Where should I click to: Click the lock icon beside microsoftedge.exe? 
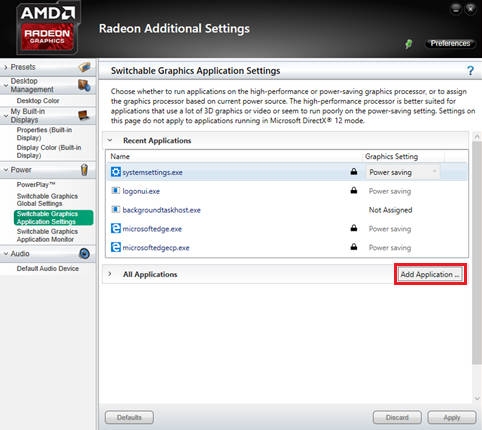coord(354,228)
